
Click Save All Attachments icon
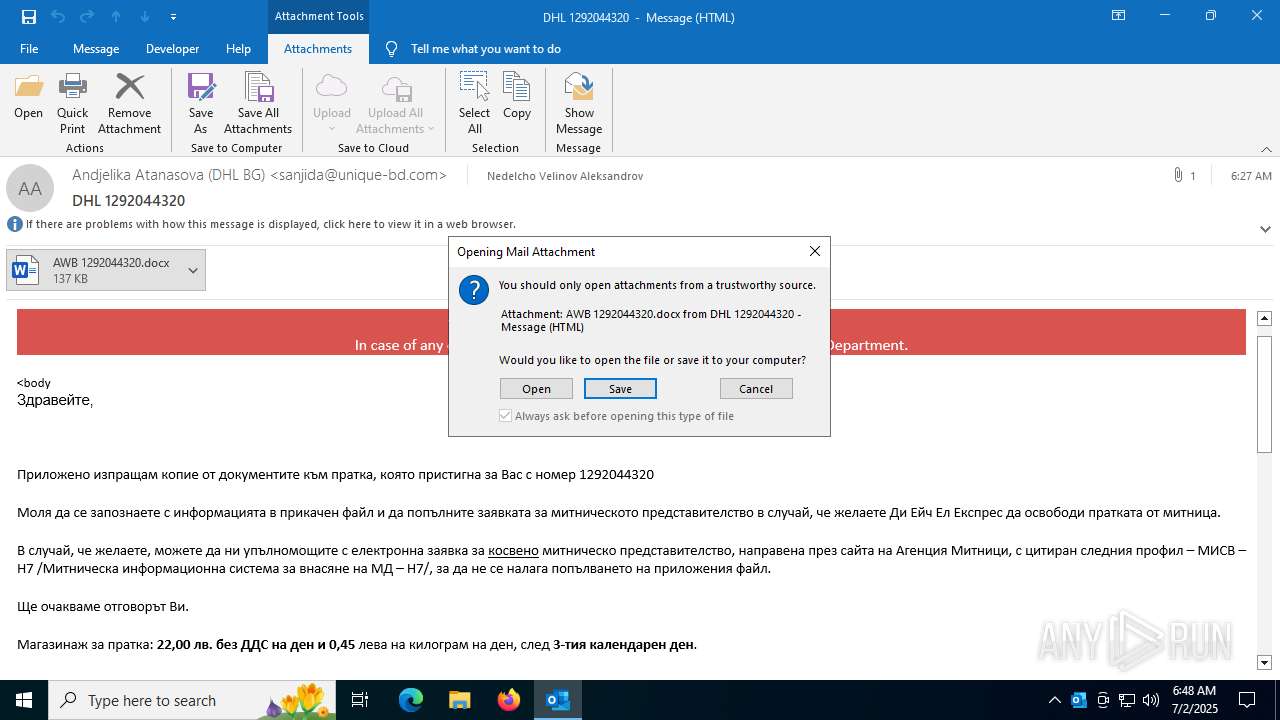258,103
